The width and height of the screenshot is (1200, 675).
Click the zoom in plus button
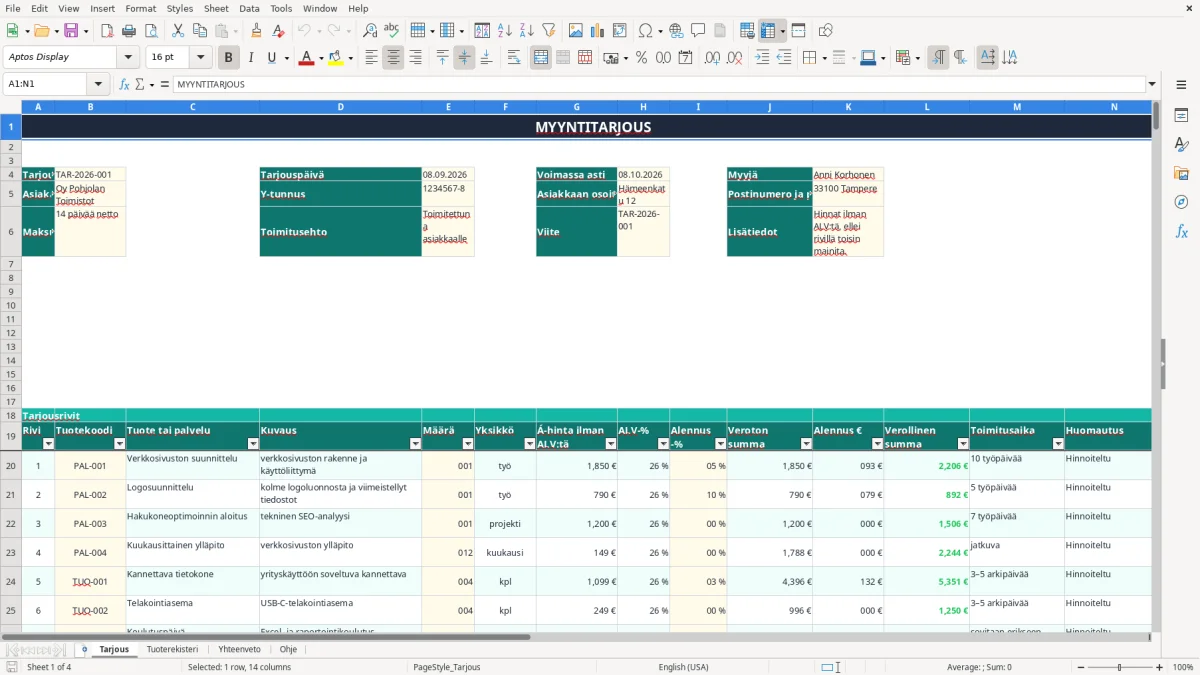tap(1160, 667)
